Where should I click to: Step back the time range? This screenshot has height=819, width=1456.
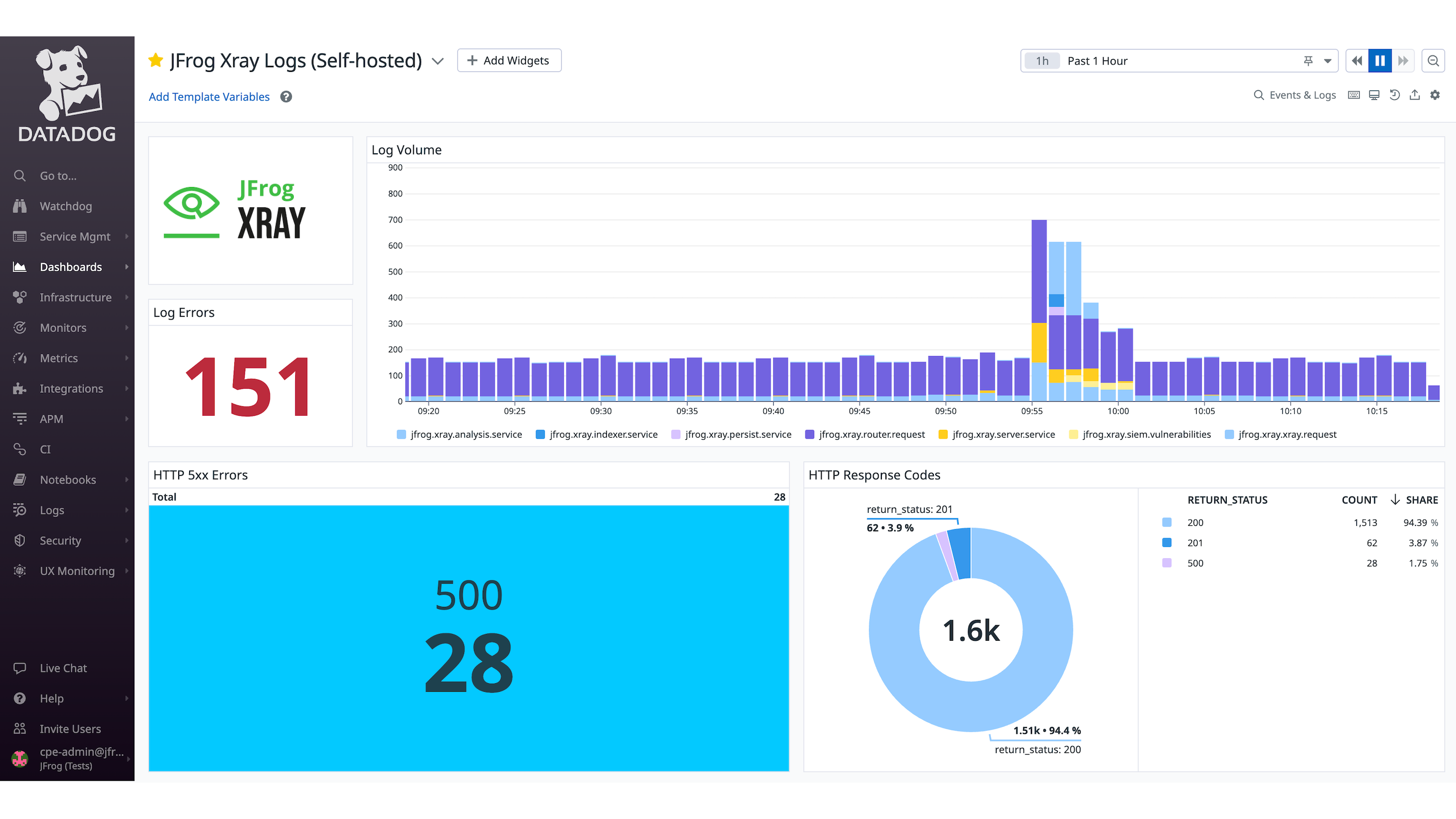[1357, 61]
